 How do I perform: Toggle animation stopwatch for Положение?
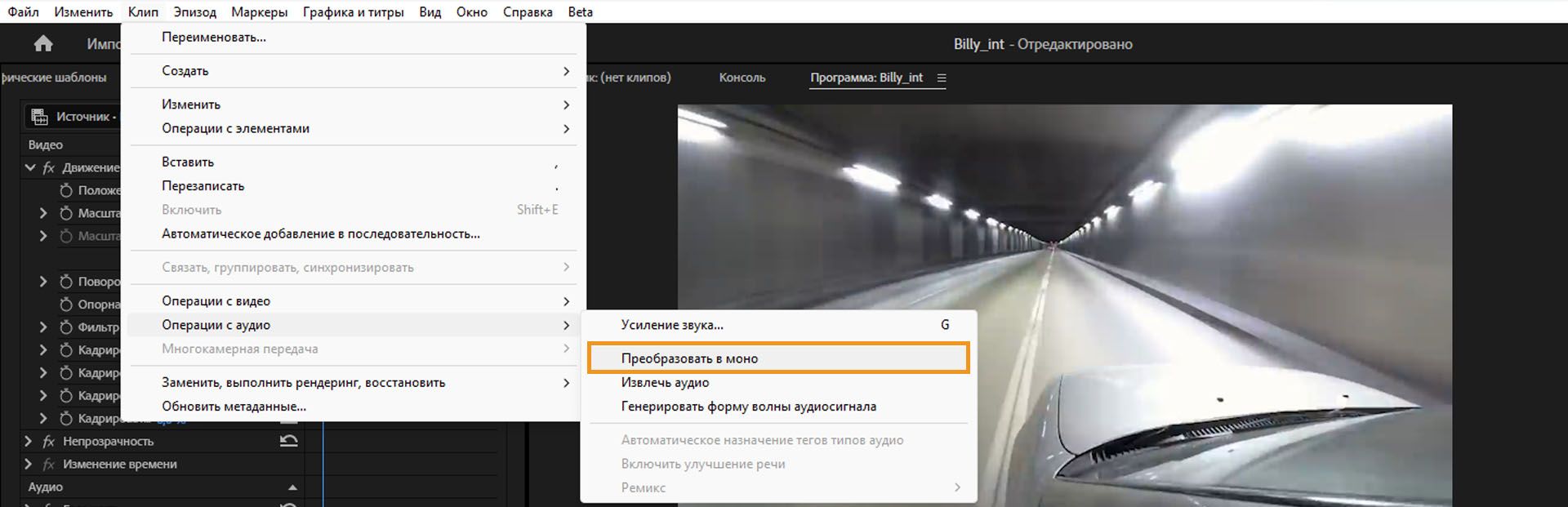pyautogui.click(x=66, y=190)
